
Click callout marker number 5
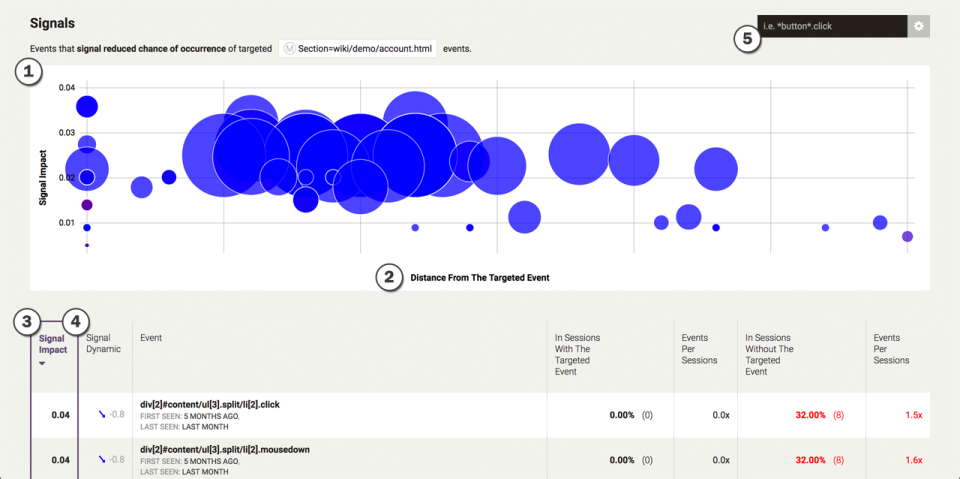pyautogui.click(x=746, y=39)
